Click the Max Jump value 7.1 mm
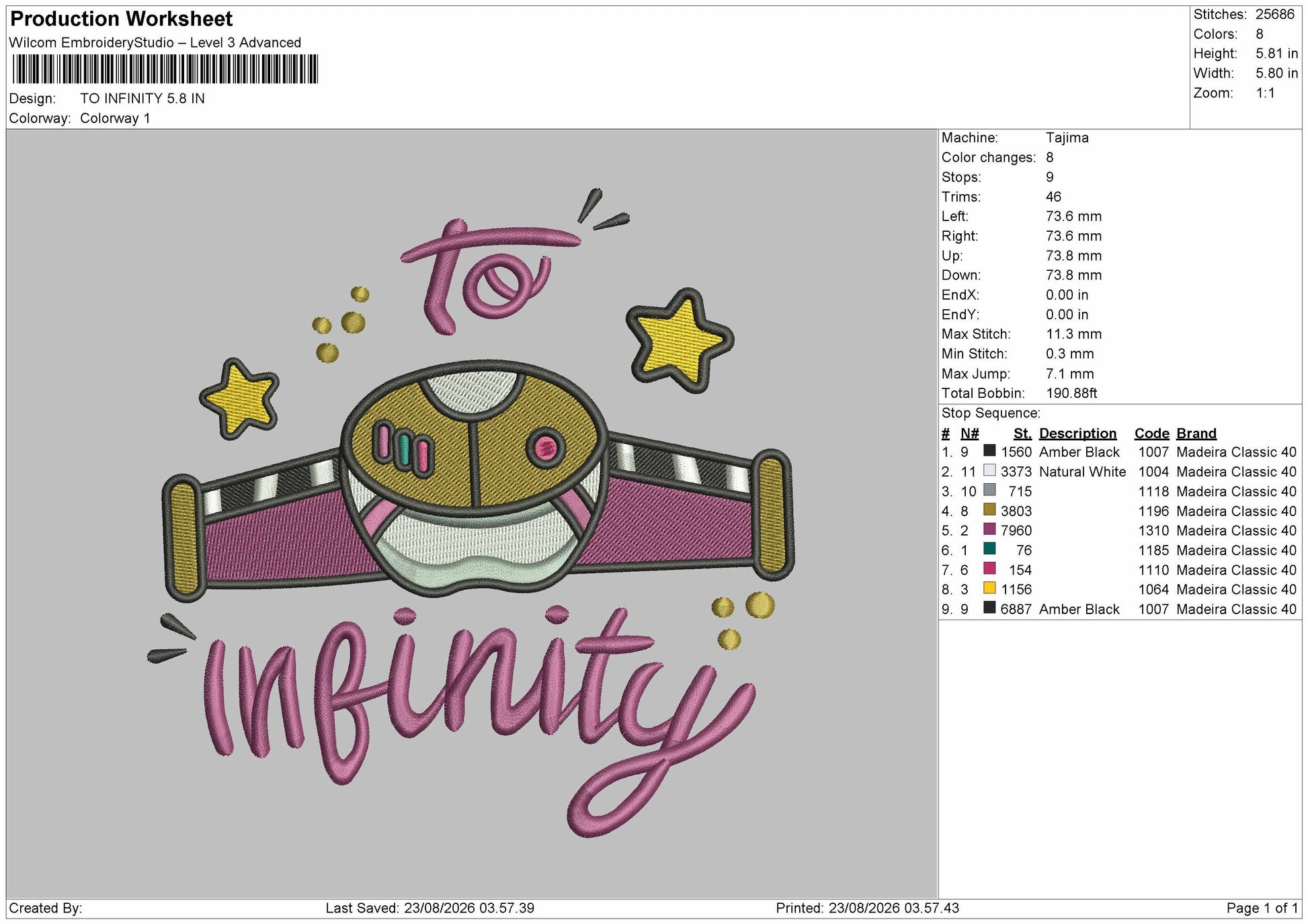Screen dimensions: 1308x924 (1069, 374)
